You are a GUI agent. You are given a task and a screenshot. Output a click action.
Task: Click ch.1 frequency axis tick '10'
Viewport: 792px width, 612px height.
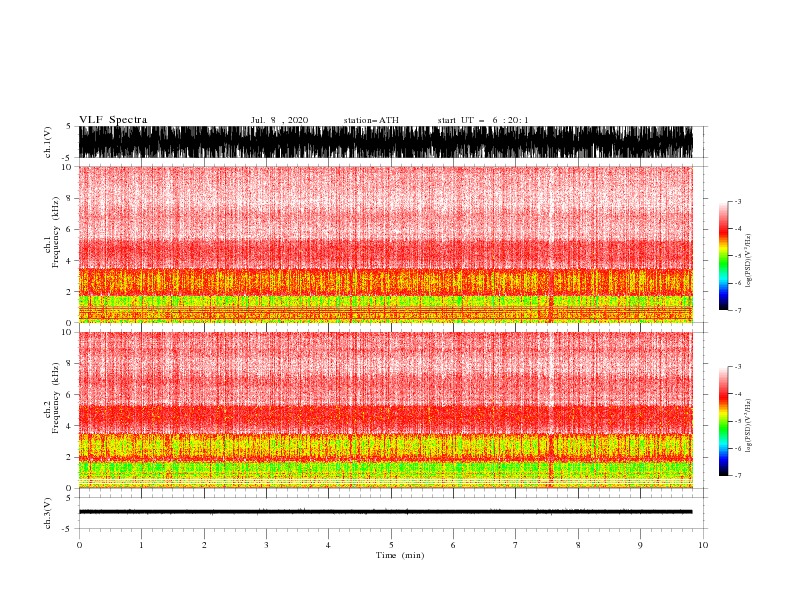66,167
